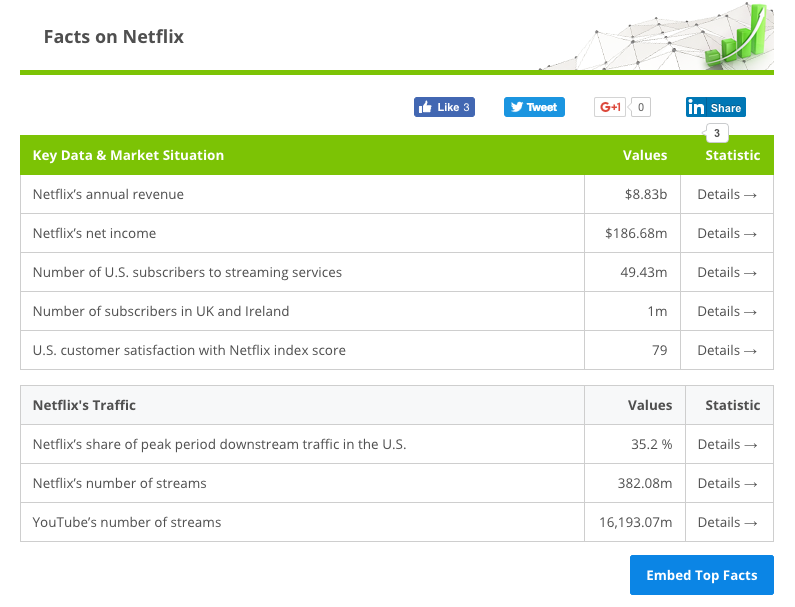Screen dimensions: 795x607
Task: Click the 'Netflix's net income' row label
Action: [94, 233]
